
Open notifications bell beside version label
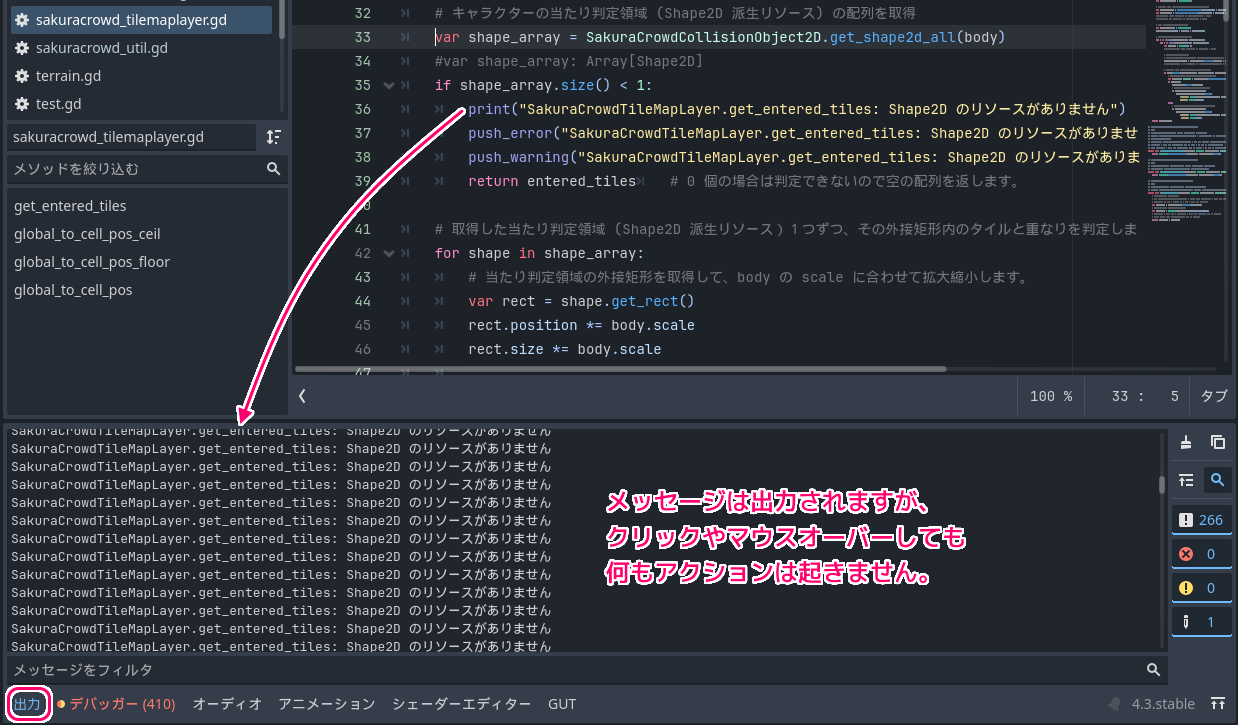click(x=1115, y=704)
